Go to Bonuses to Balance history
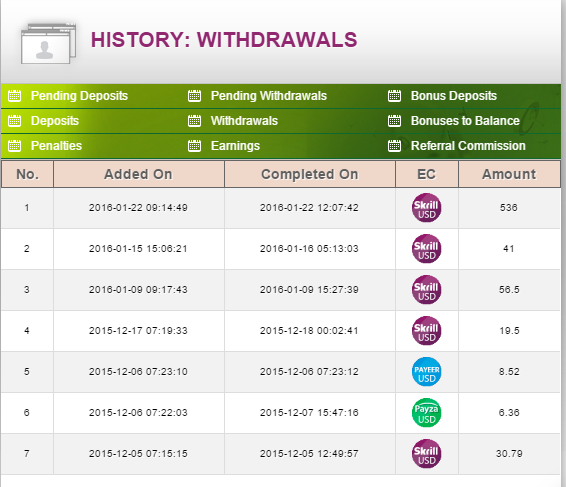 click(465, 121)
